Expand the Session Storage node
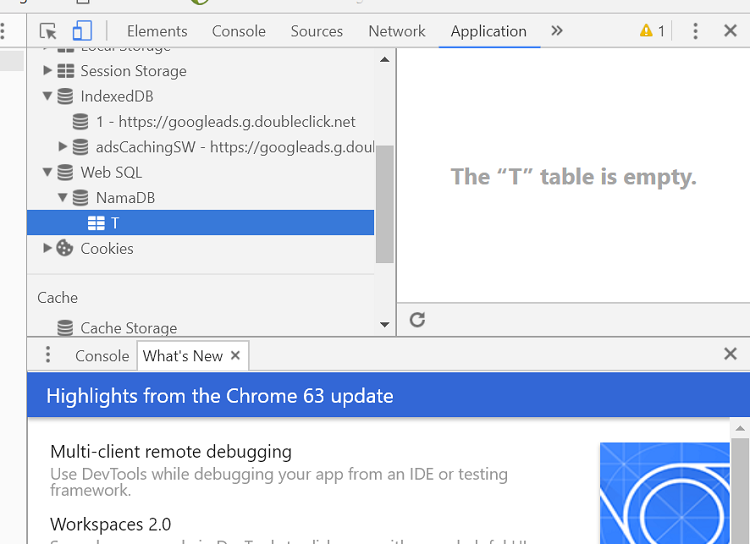The width and height of the screenshot is (750, 544). [x=47, y=70]
